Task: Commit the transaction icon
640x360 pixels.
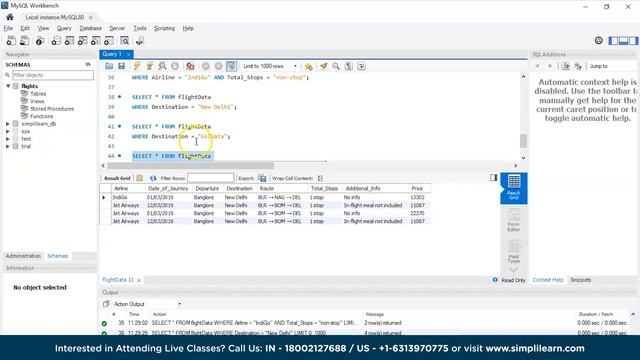Action: click(x=206, y=66)
